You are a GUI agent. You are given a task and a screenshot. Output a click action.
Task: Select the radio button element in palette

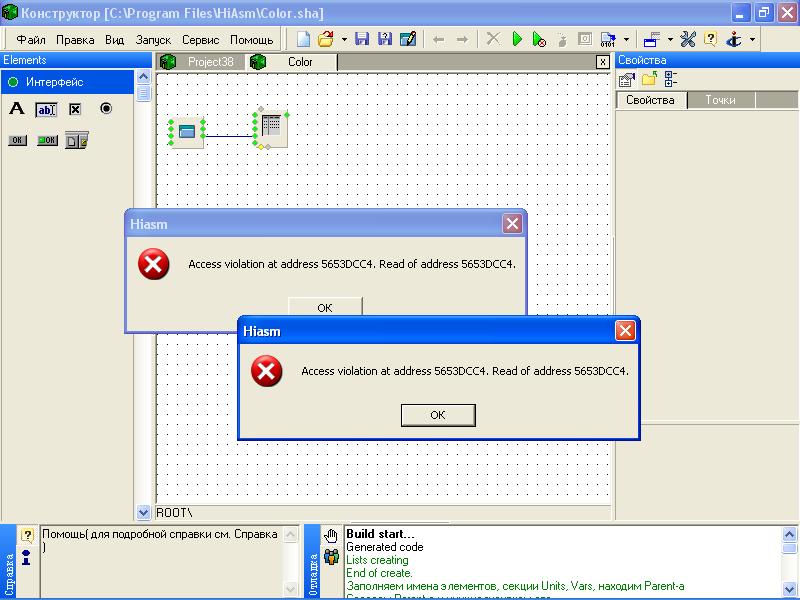tap(106, 109)
